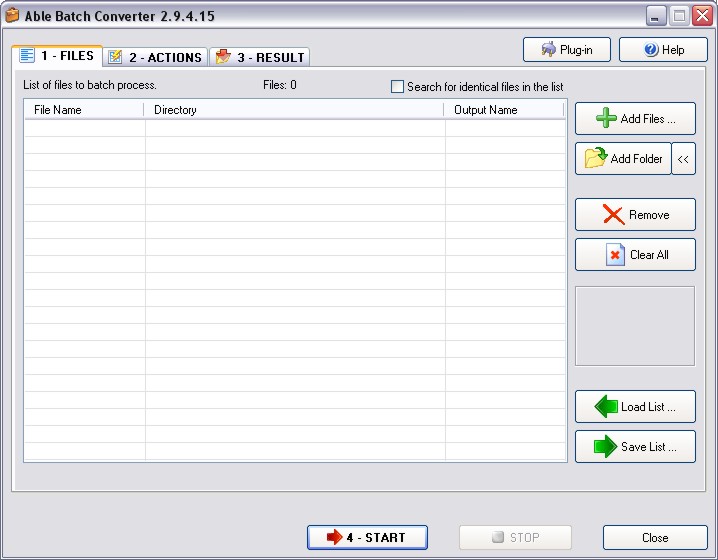718x560 pixels.
Task: Start conversion with the 4 - START button
Action: [367, 537]
